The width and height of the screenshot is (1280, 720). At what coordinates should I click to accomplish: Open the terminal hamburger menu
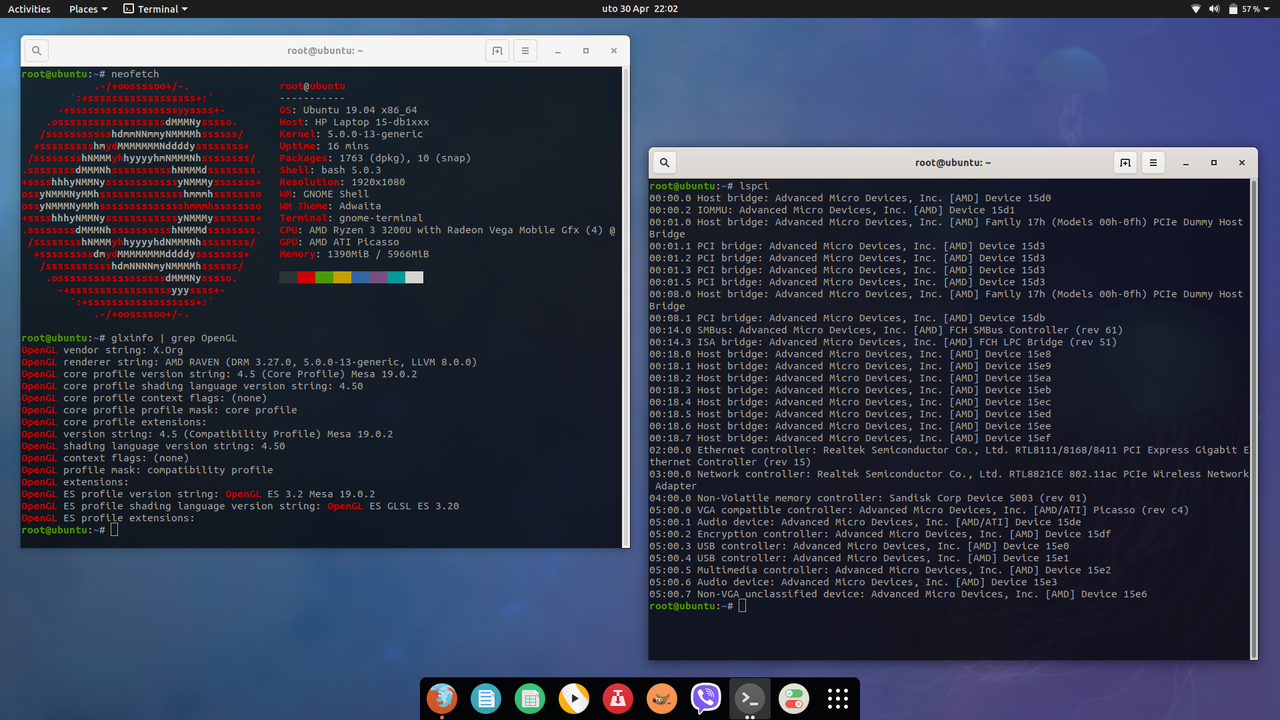coord(1153,162)
